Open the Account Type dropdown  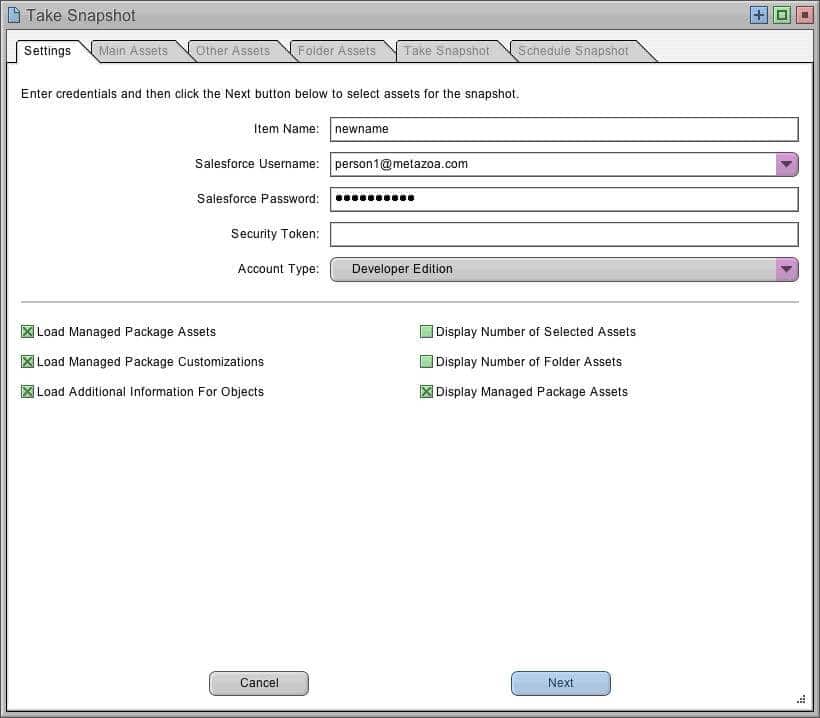(564, 269)
